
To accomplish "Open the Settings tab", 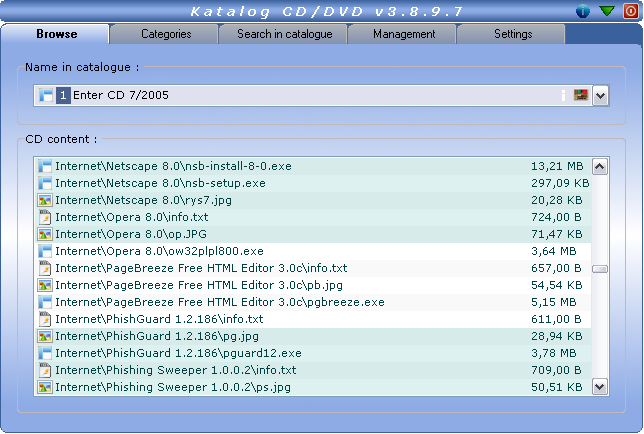I will [513, 34].
